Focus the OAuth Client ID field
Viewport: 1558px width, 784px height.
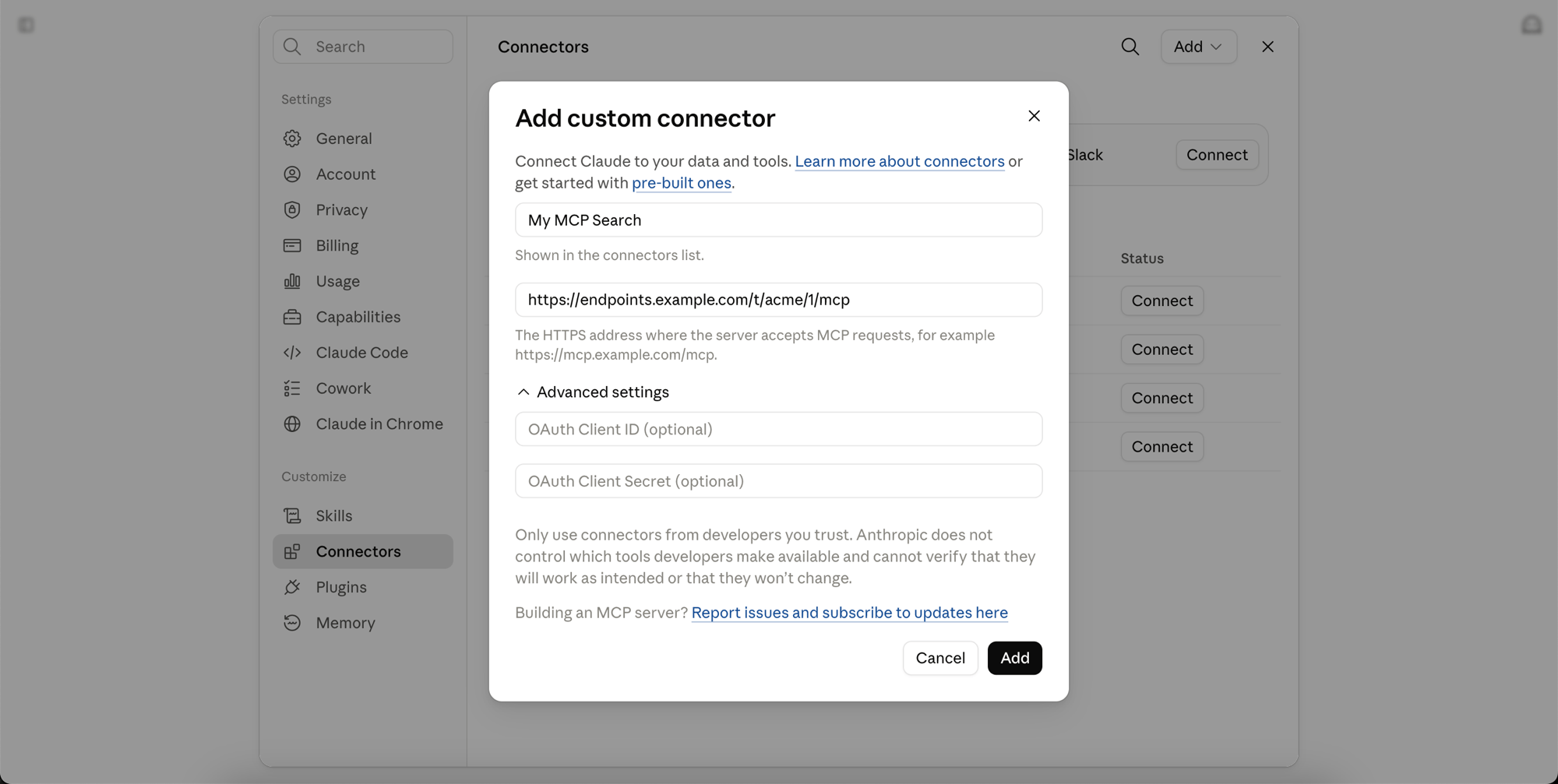click(779, 429)
